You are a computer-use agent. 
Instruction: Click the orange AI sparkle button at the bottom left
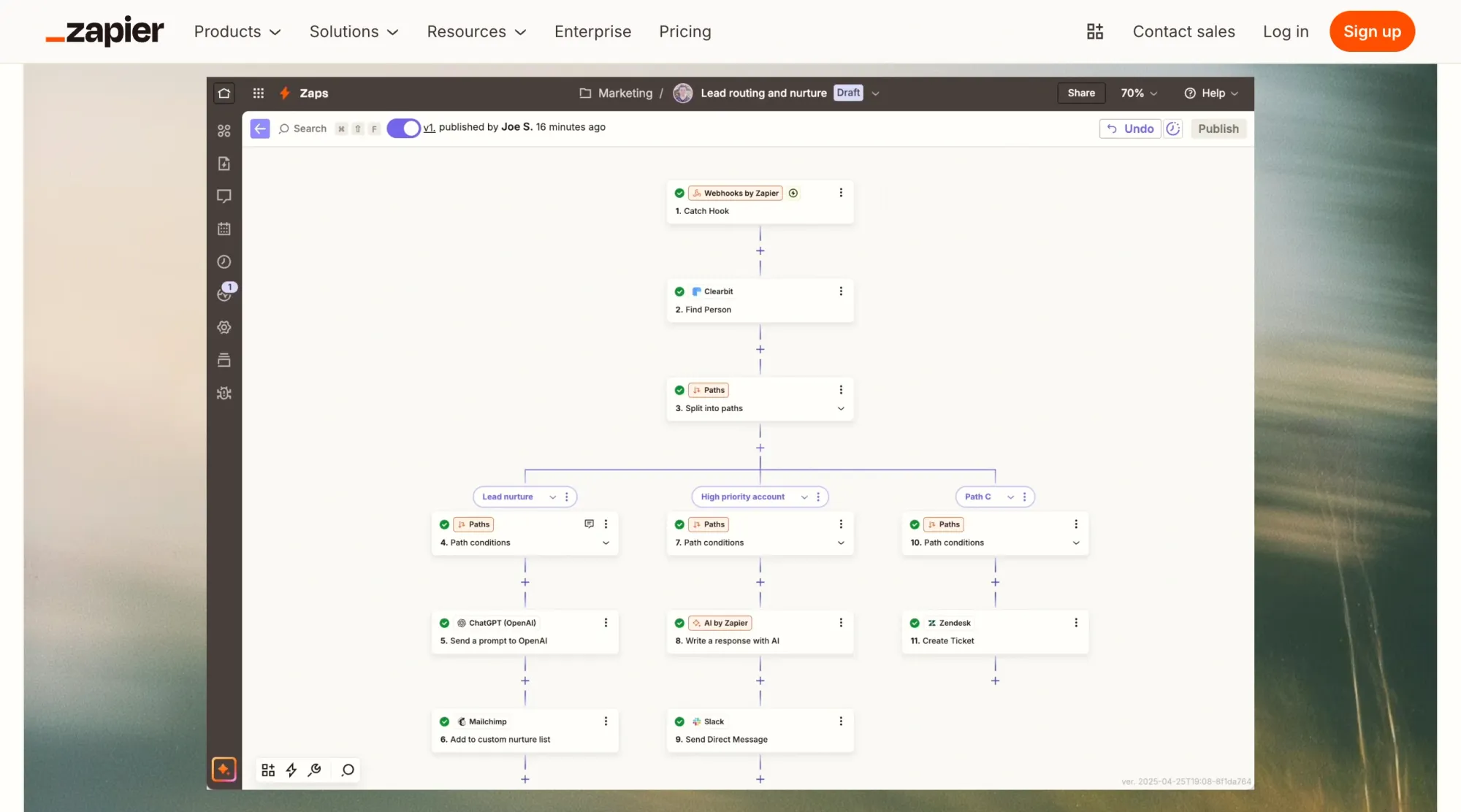pos(224,769)
